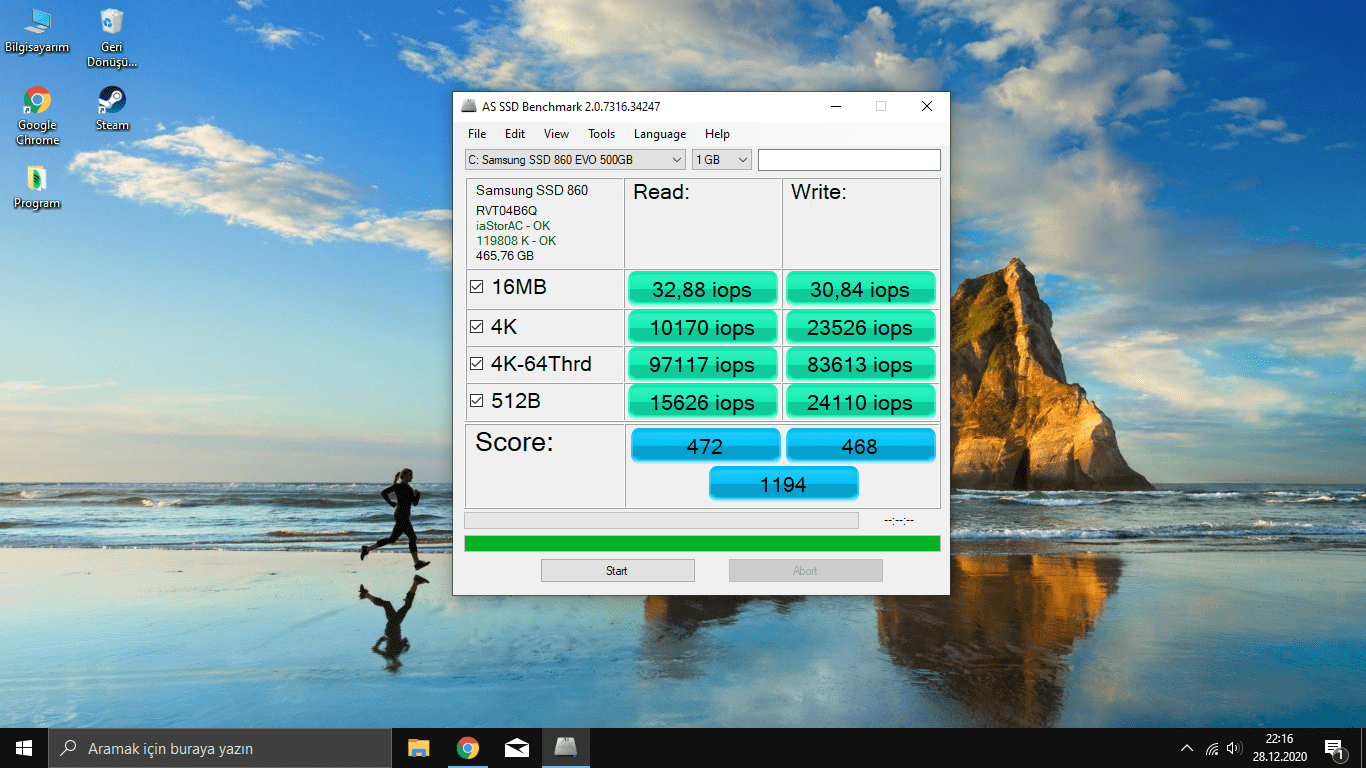Click the 119808 K - OK alignment status
1366x768 pixels.
(x=516, y=241)
